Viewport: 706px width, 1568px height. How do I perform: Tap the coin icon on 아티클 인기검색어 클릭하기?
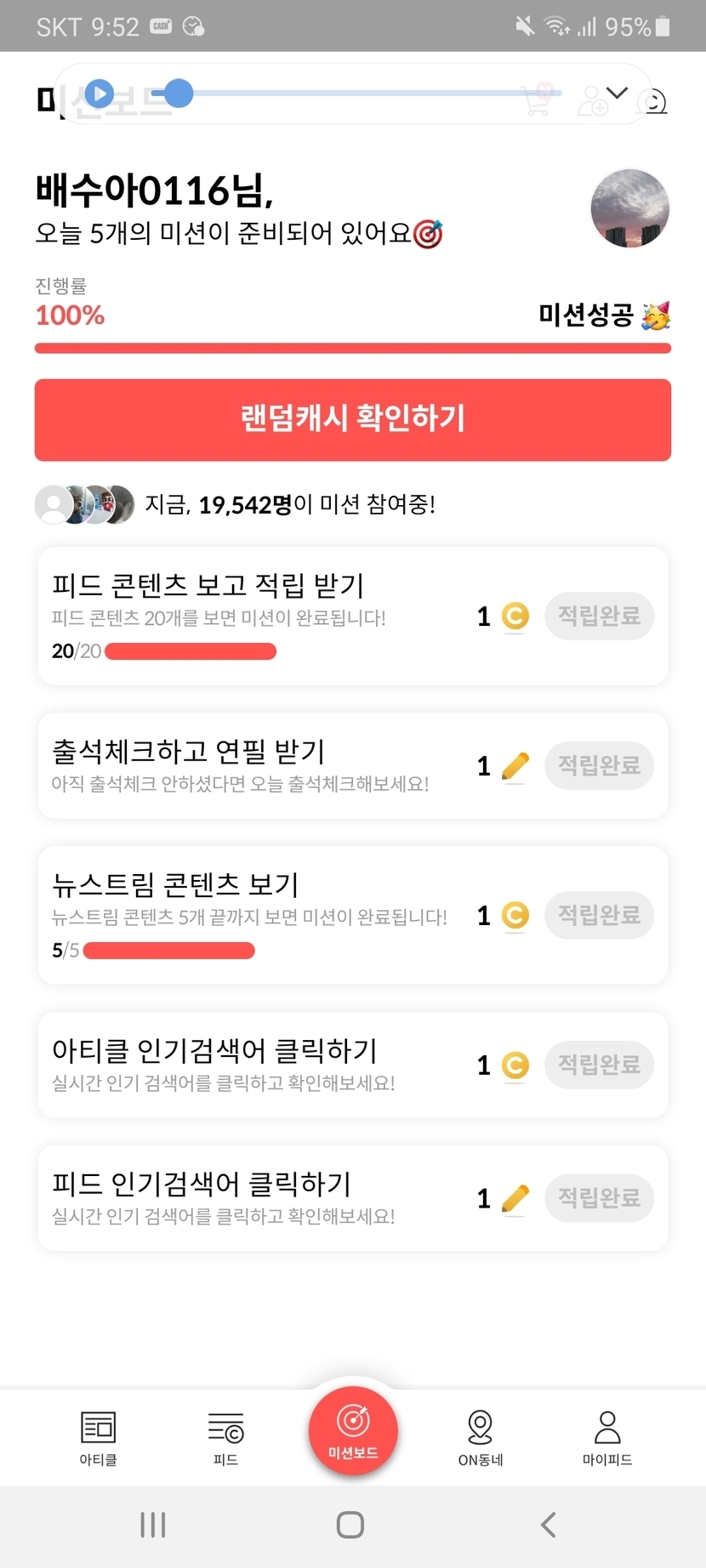pyautogui.click(x=515, y=1065)
